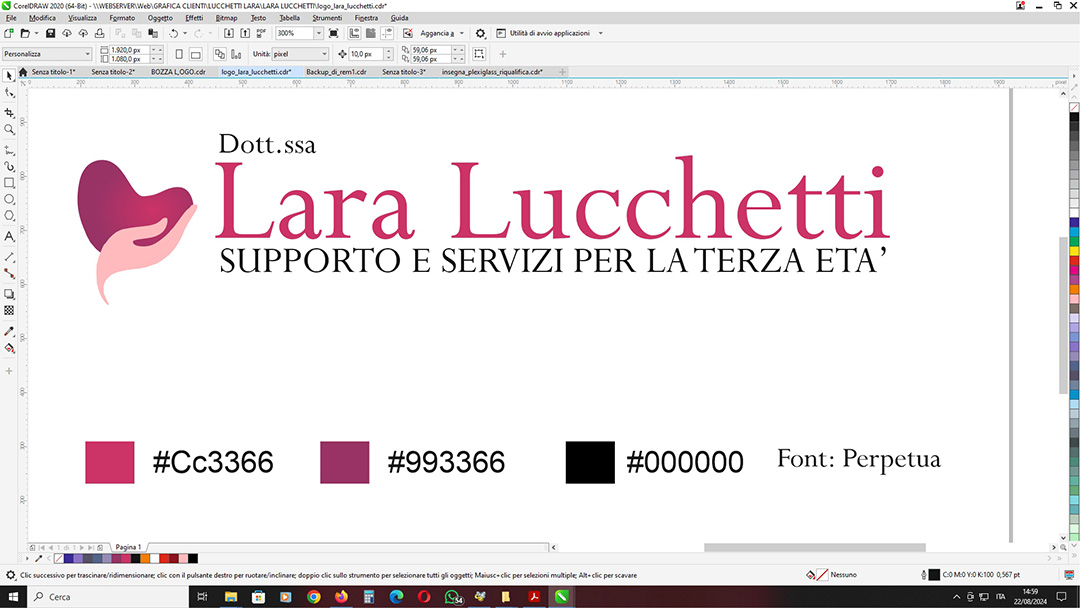Open the Options gear icon

click(x=480, y=33)
